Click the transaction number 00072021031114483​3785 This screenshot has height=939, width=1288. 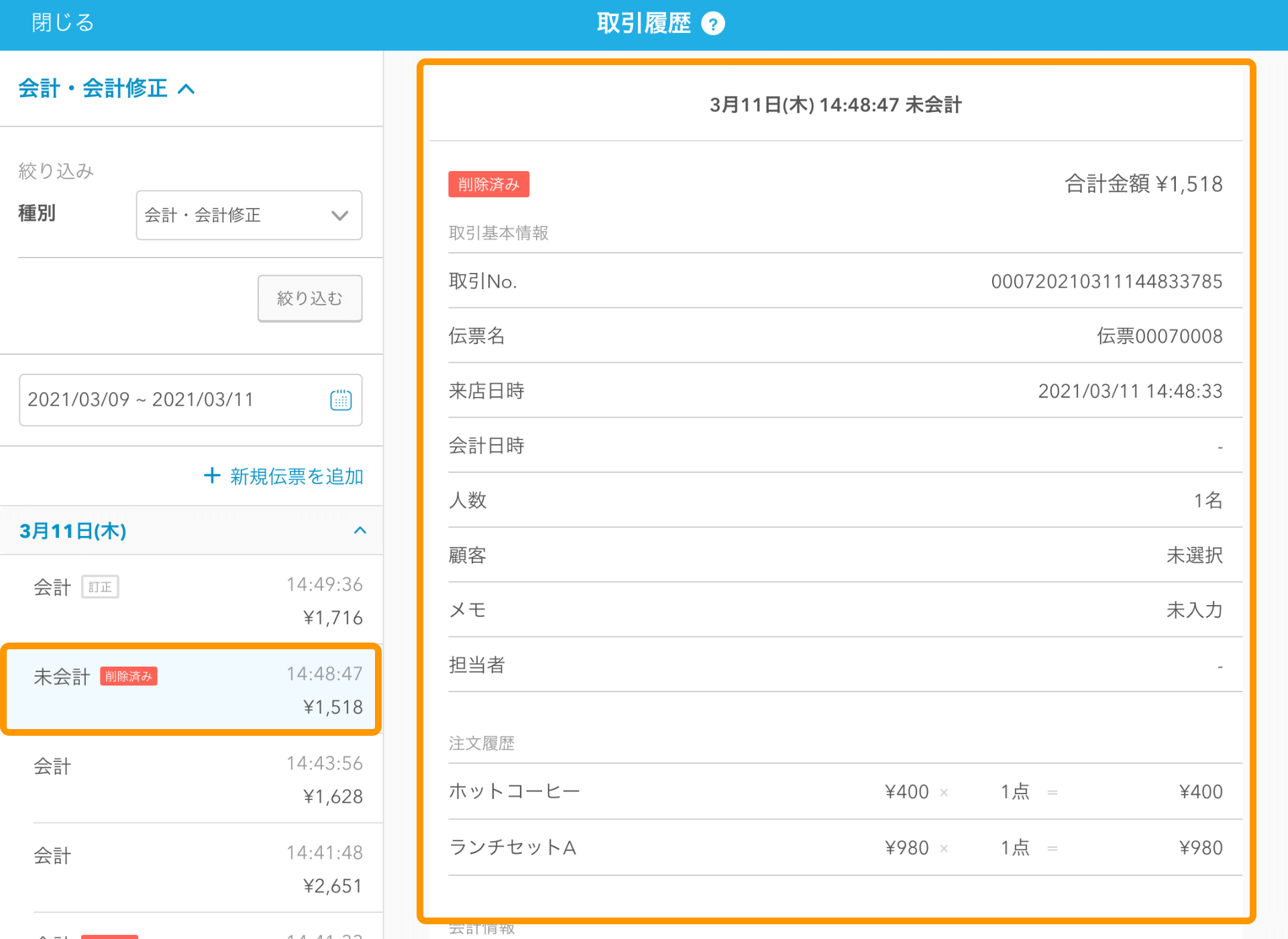point(1107,281)
